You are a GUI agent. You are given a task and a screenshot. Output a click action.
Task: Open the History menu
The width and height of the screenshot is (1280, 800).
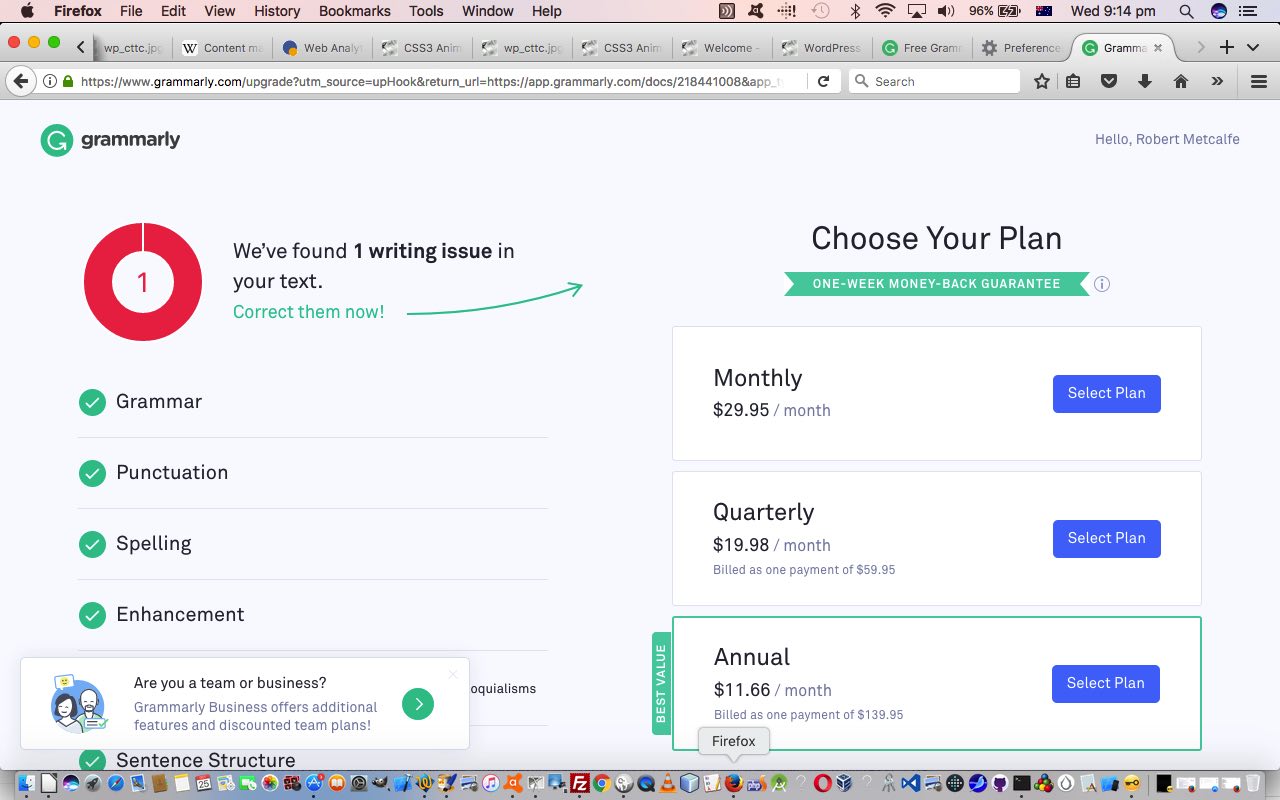(277, 11)
